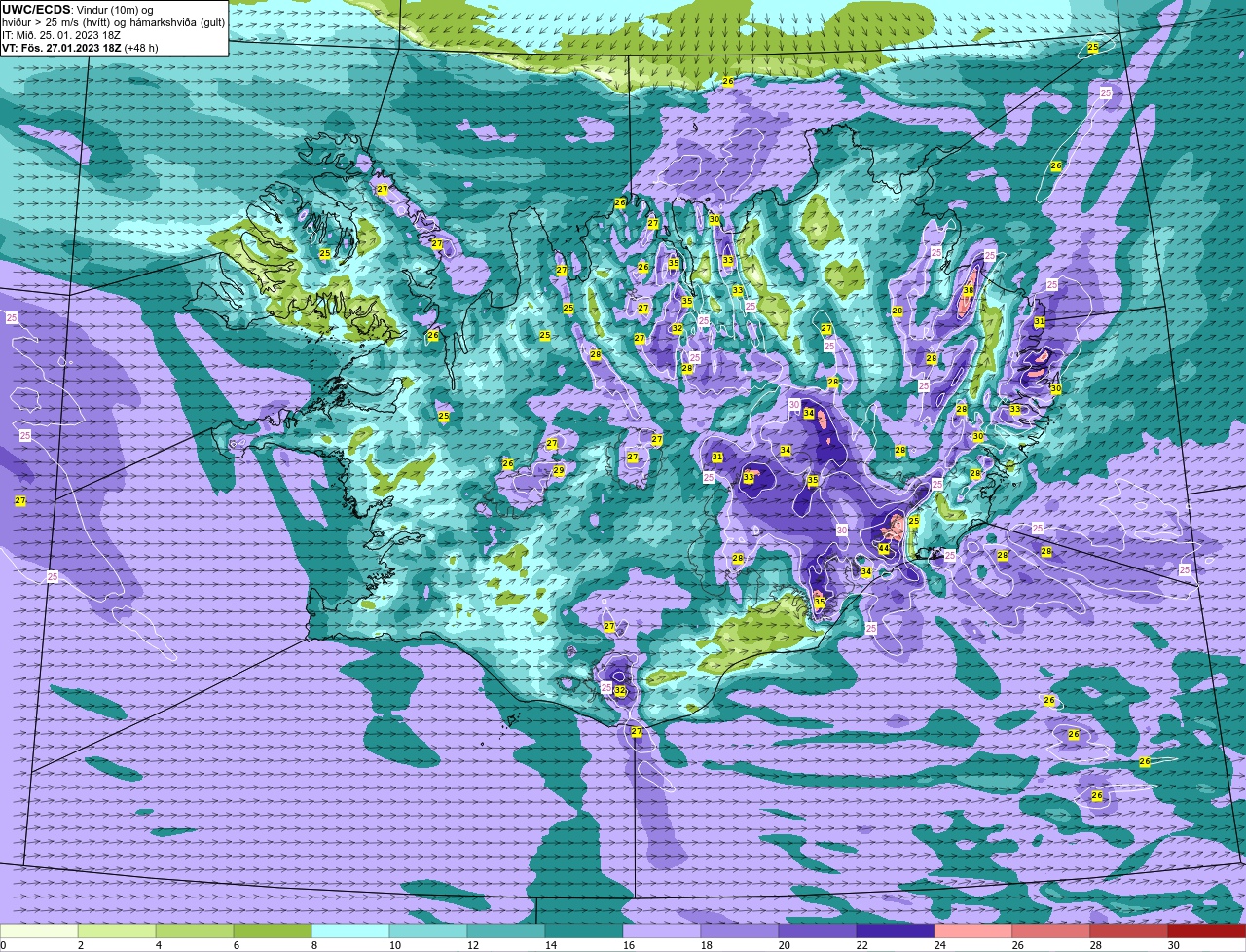The height and width of the screenshot is (952, 1246).
Task: Click the salmon 26–28 m/s legend swatch
Action: click(x=1051, y=932)
